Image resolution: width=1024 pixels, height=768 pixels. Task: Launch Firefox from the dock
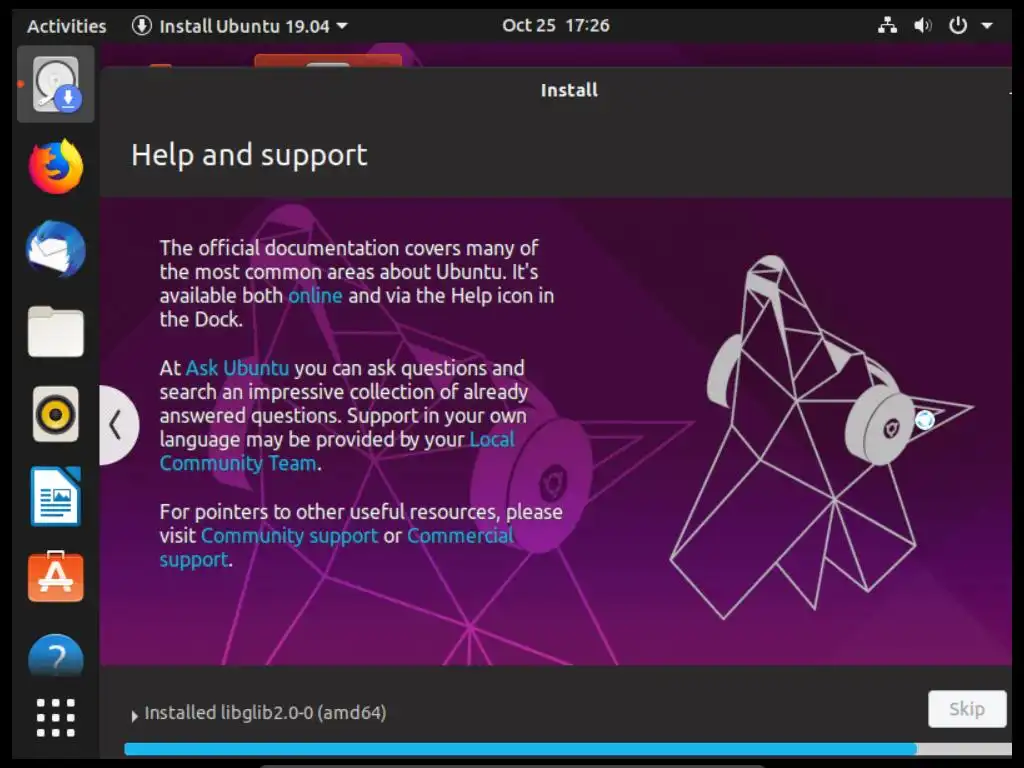pos(56,167)
